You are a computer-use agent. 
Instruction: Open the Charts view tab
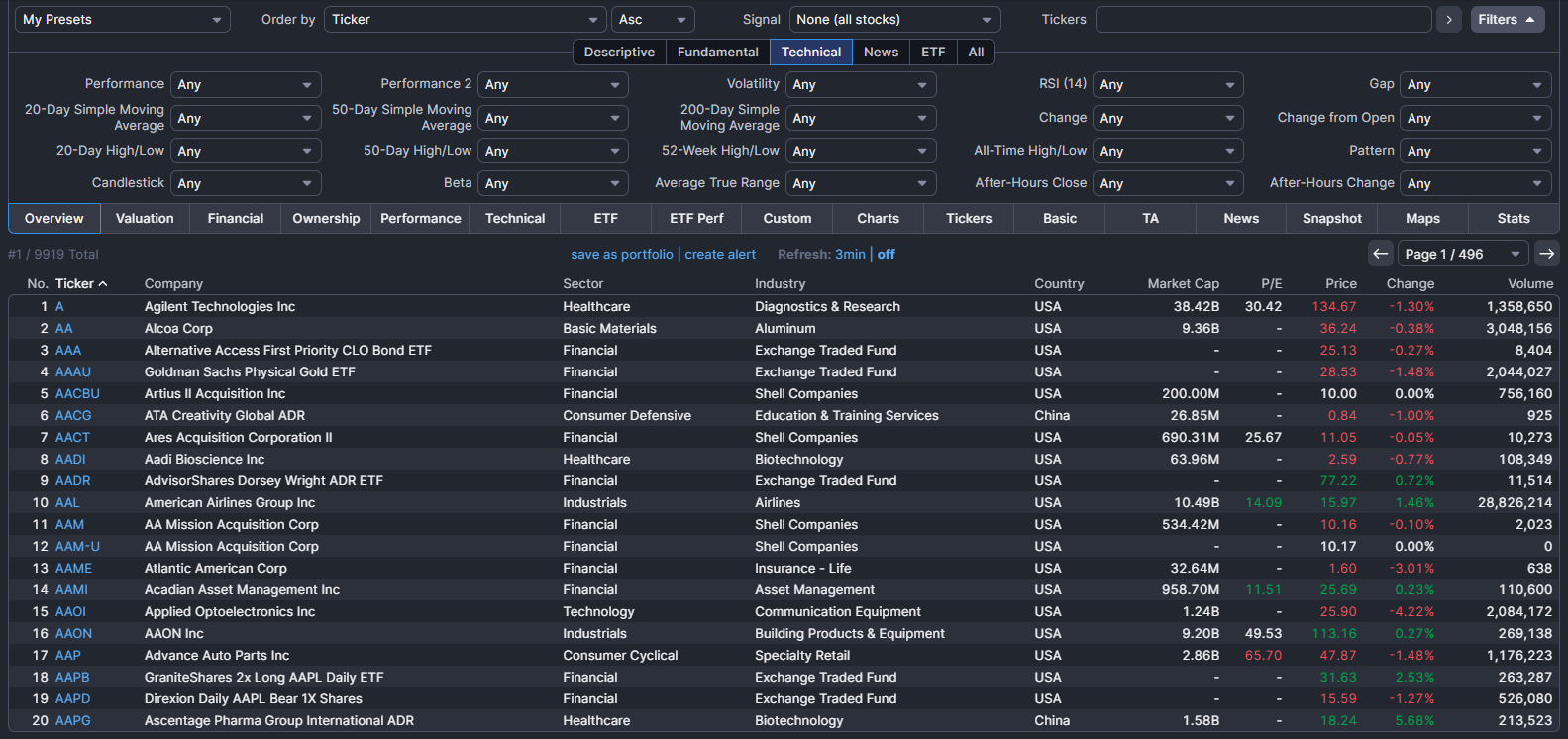click(x=879, y=218)
